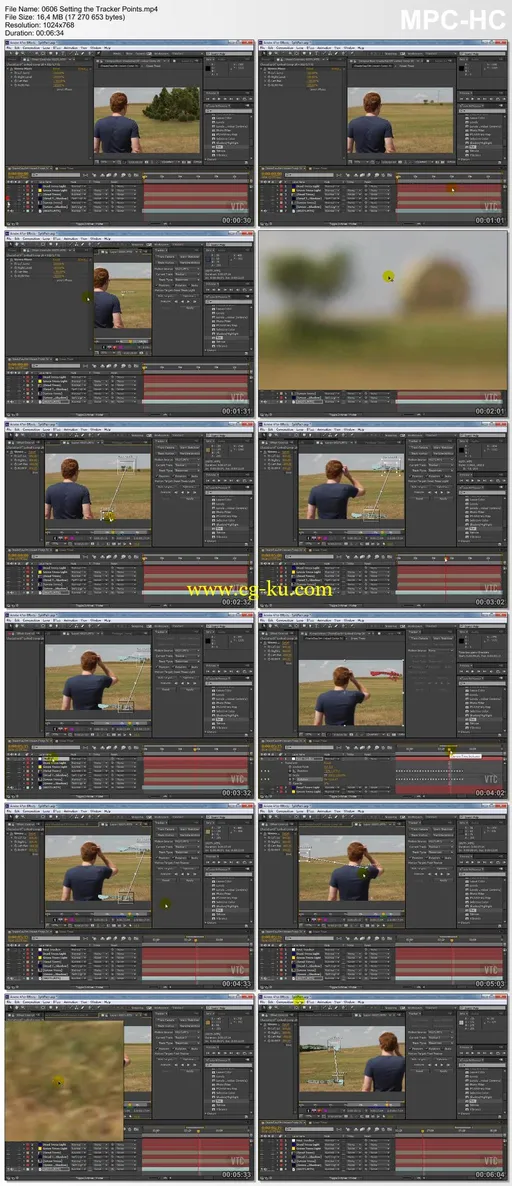Open the video frame stamped 00:00:30
Screen dimensions: 512x1186
pyautogui.click(x=129, y=132)
